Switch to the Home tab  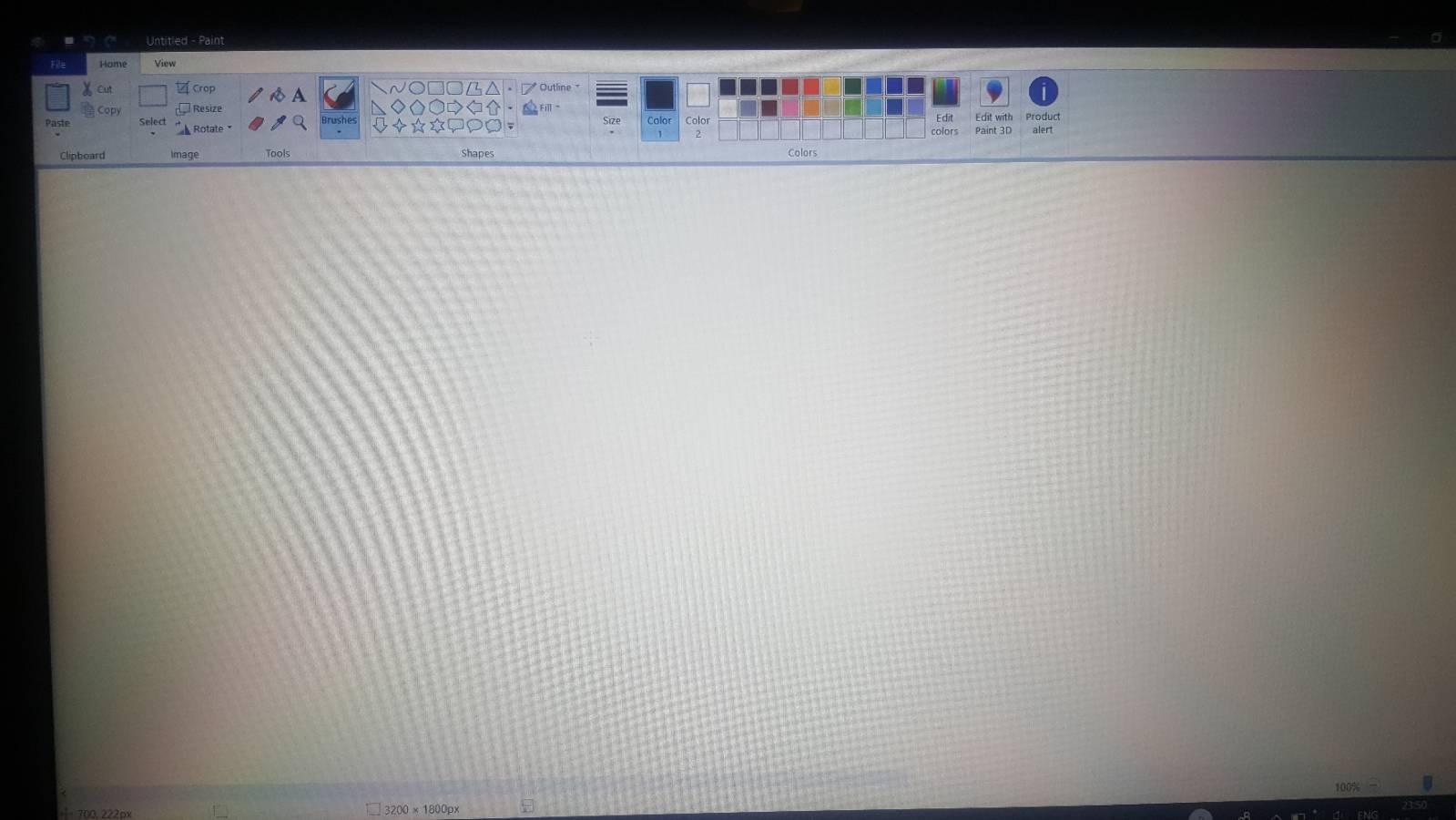113,64
